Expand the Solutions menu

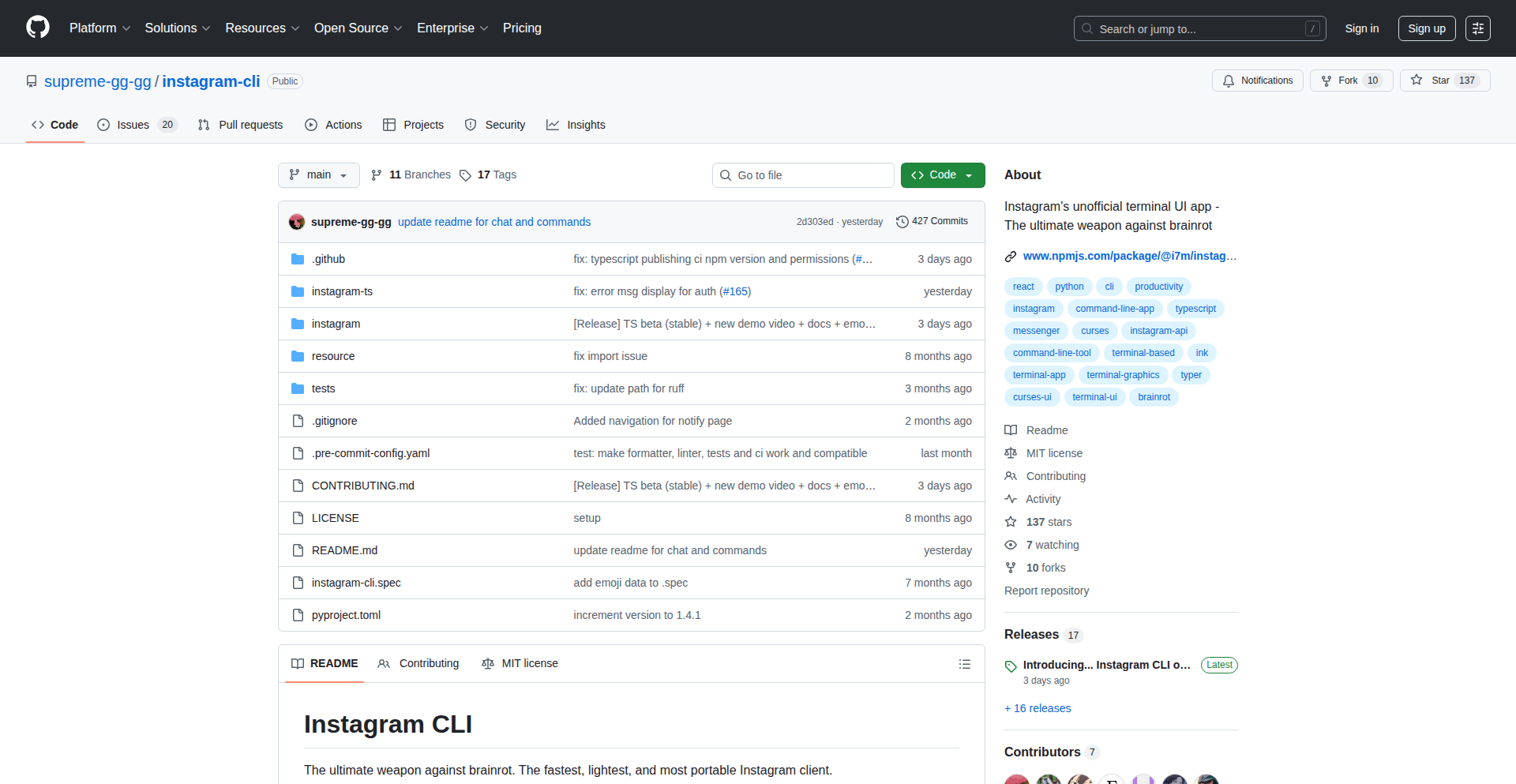point(178,28)
